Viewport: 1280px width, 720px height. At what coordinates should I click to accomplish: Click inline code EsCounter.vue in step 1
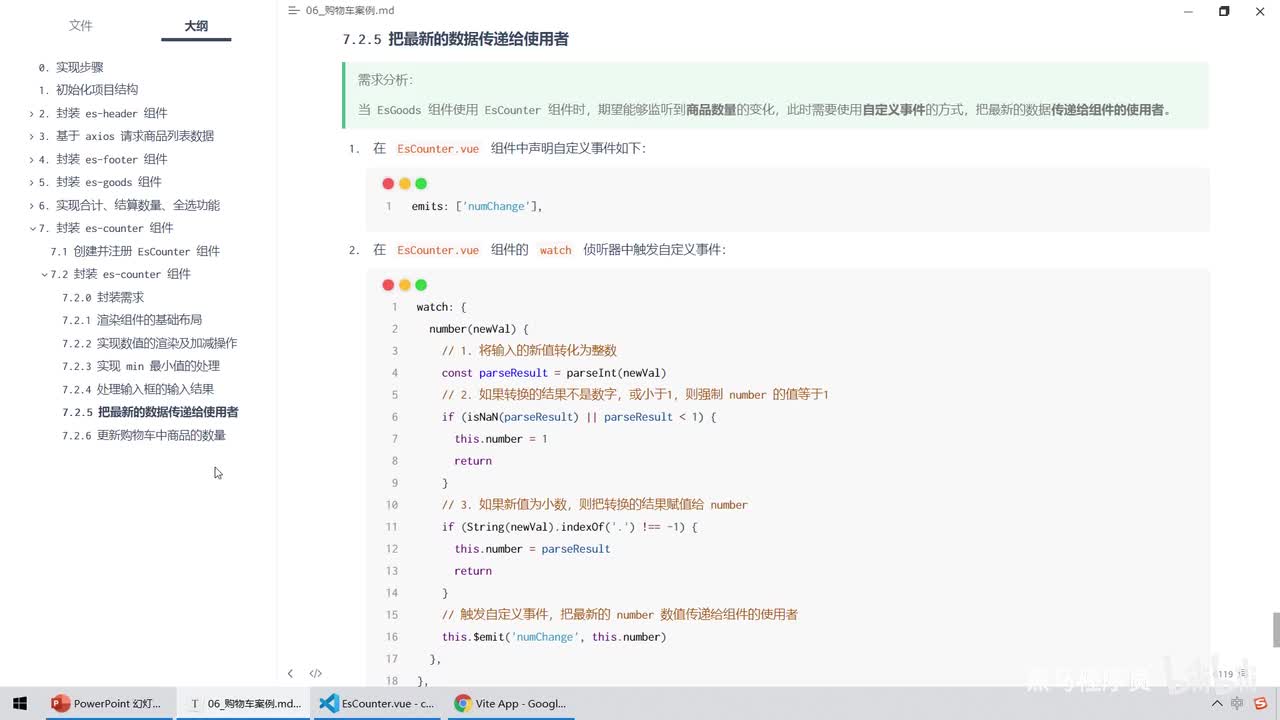pyautogui.click(x=438, y=149)
